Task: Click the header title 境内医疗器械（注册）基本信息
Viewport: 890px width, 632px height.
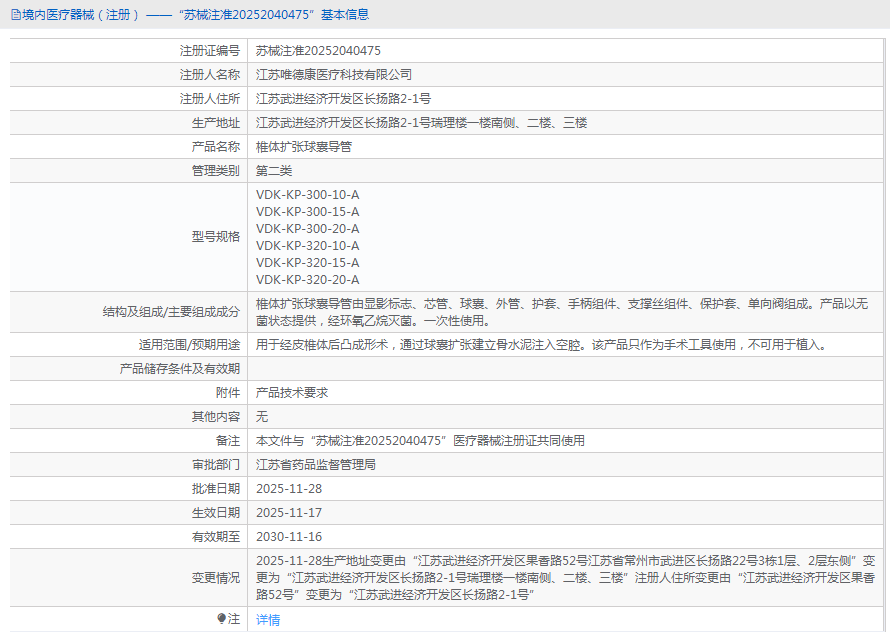Action: tap(195, 15)
